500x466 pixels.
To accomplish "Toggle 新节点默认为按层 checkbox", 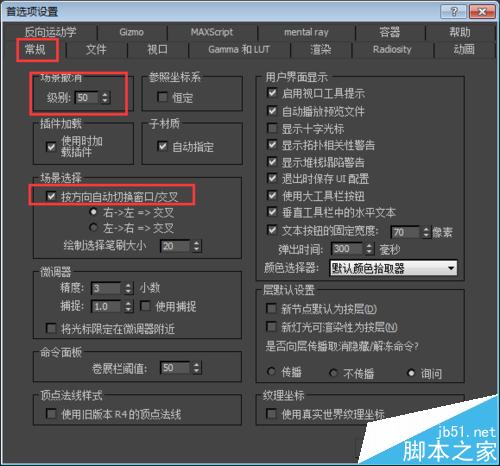I will 271,308.
